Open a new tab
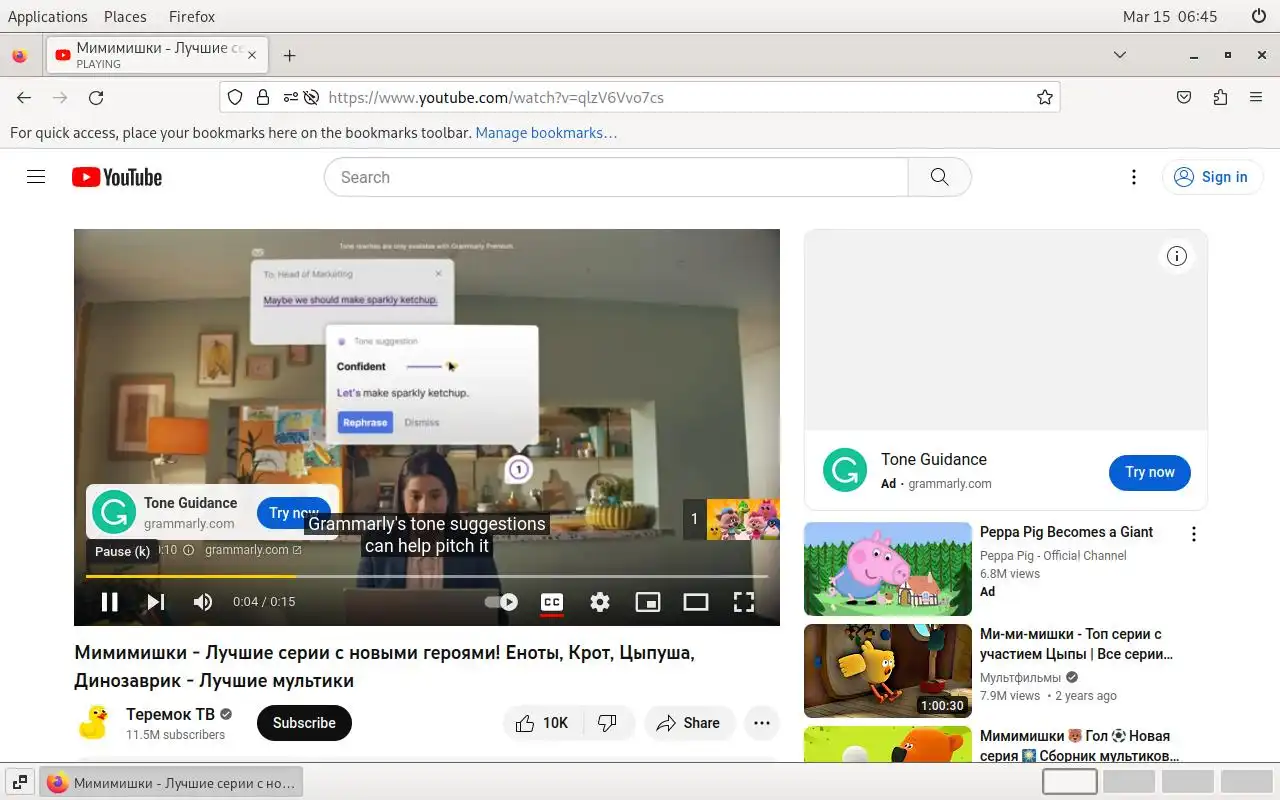This screenshot has height=800, width=1280. click(x=289, y=55)
